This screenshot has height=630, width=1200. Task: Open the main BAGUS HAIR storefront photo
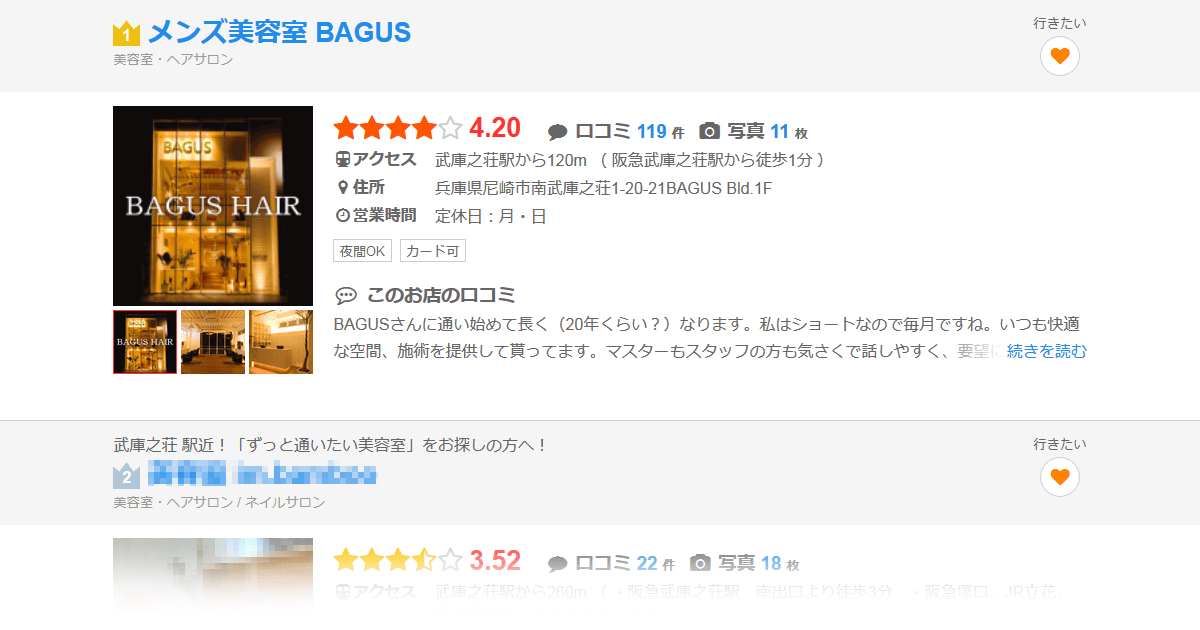[x=213, y=206]
